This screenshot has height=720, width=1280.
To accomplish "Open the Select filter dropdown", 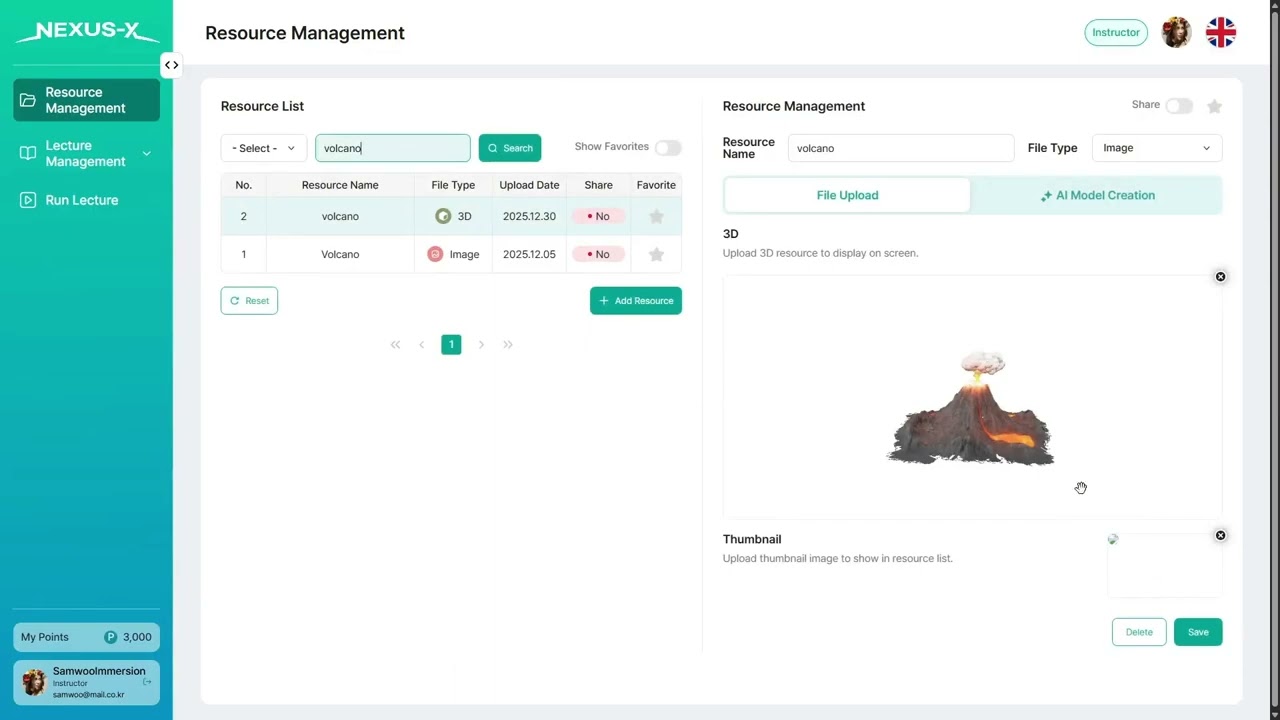I will pos(264,148).
